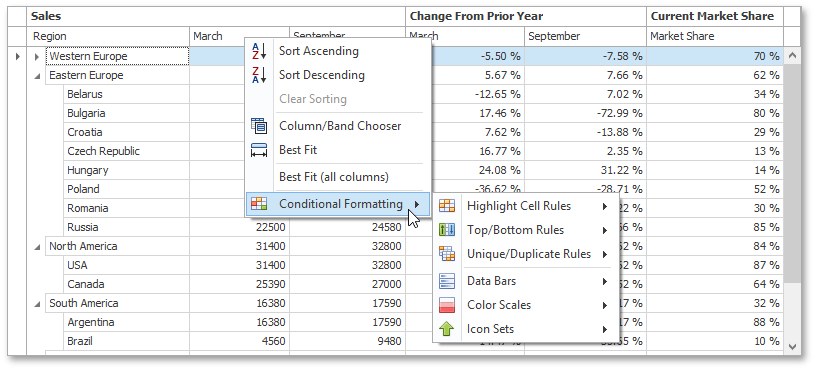Click the Unique/Duplicate Rules icon
Viewport: 815px width, 370px height.
tap(447, 254)
